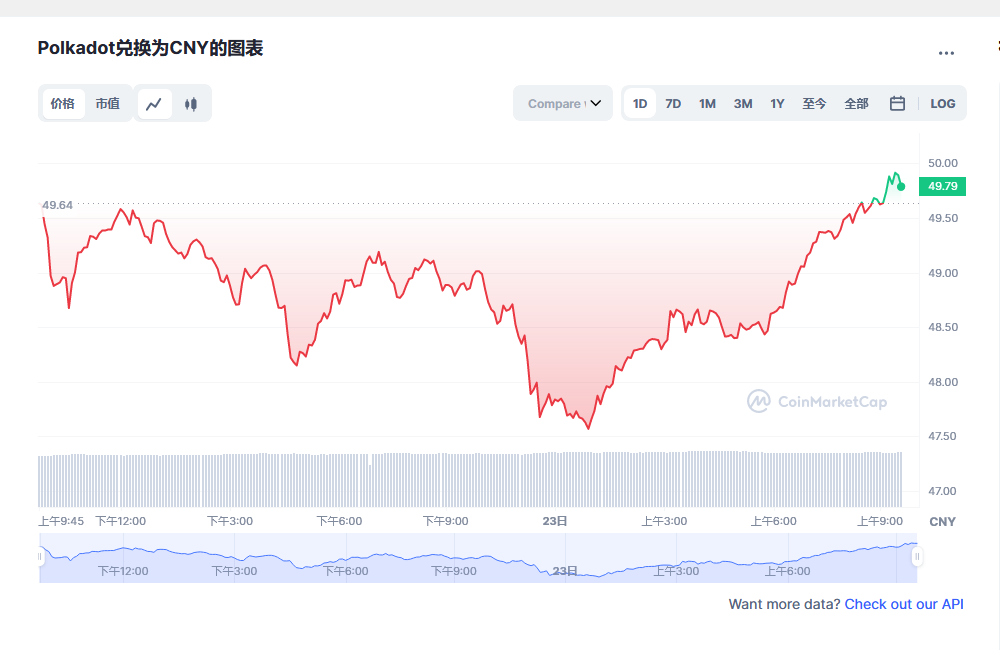Select the 1Y time range
This screenshot has height=650, width=1000.
[x=777, y=103]
